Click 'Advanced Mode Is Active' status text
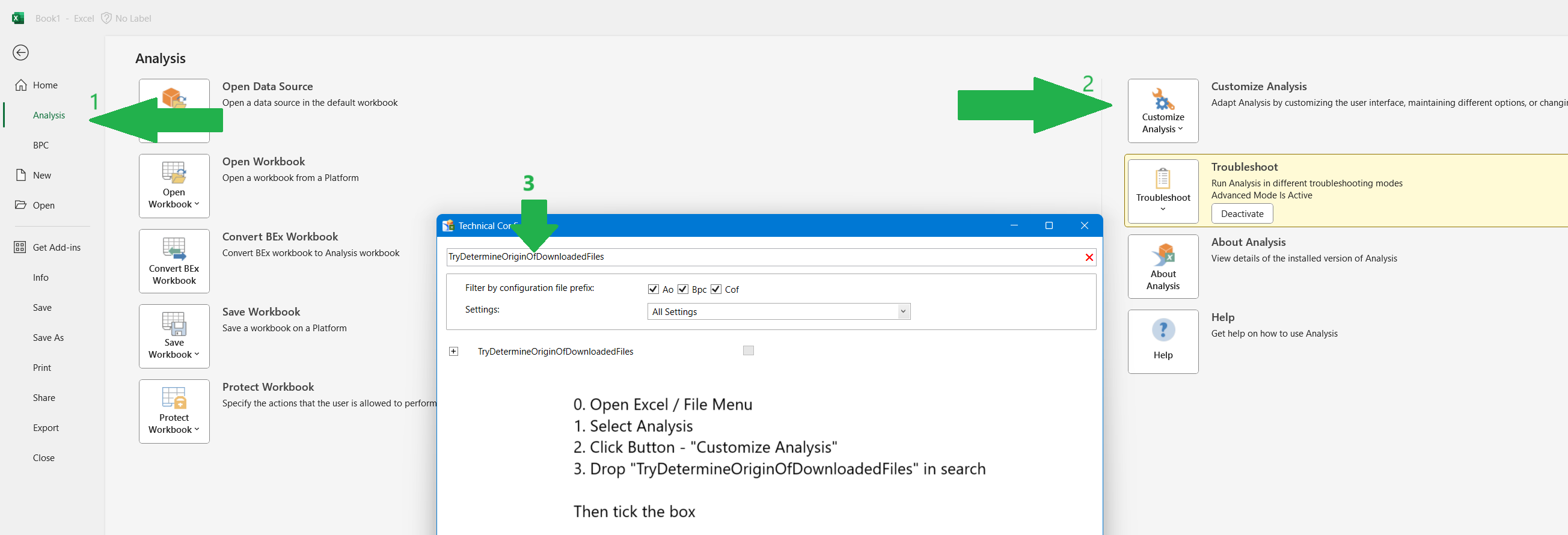1568x535 pixels. click(1261, 195)
